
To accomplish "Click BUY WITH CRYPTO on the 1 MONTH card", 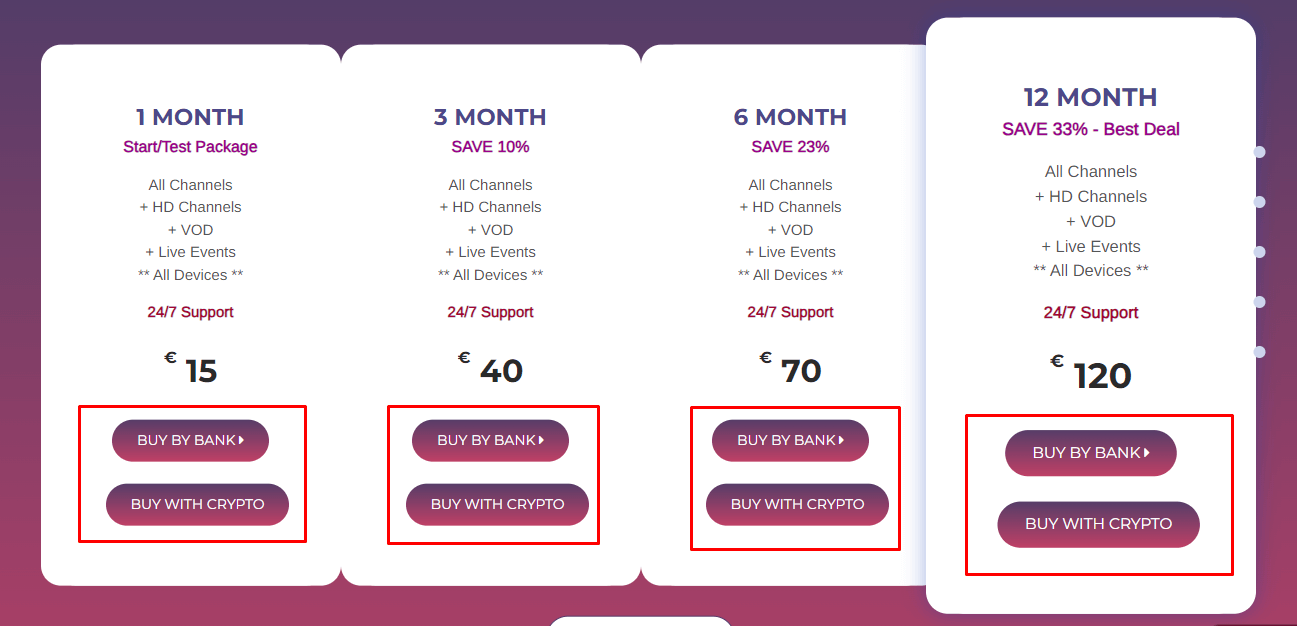I will (x=197, y=504).
